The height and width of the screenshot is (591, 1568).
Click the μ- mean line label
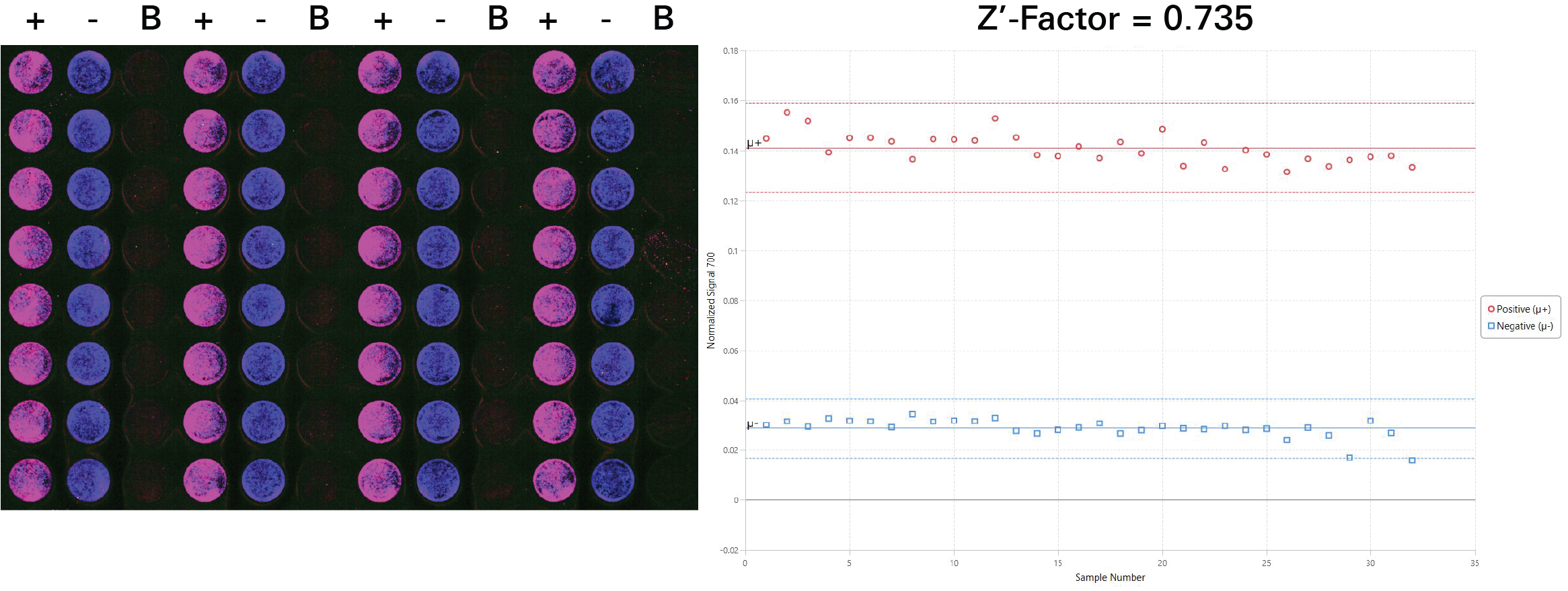point(753,424)
